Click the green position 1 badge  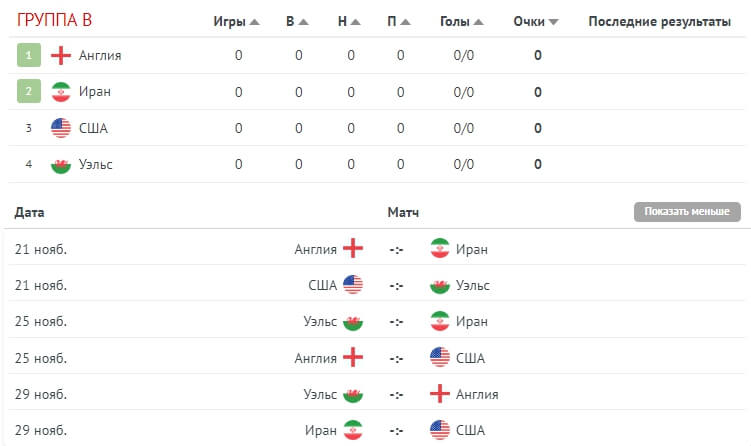(29, 55)
